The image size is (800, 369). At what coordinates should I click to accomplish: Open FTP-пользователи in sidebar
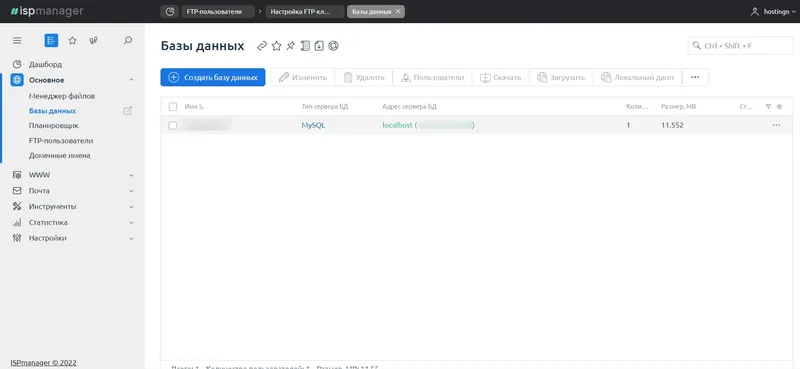tap(61, 140)
